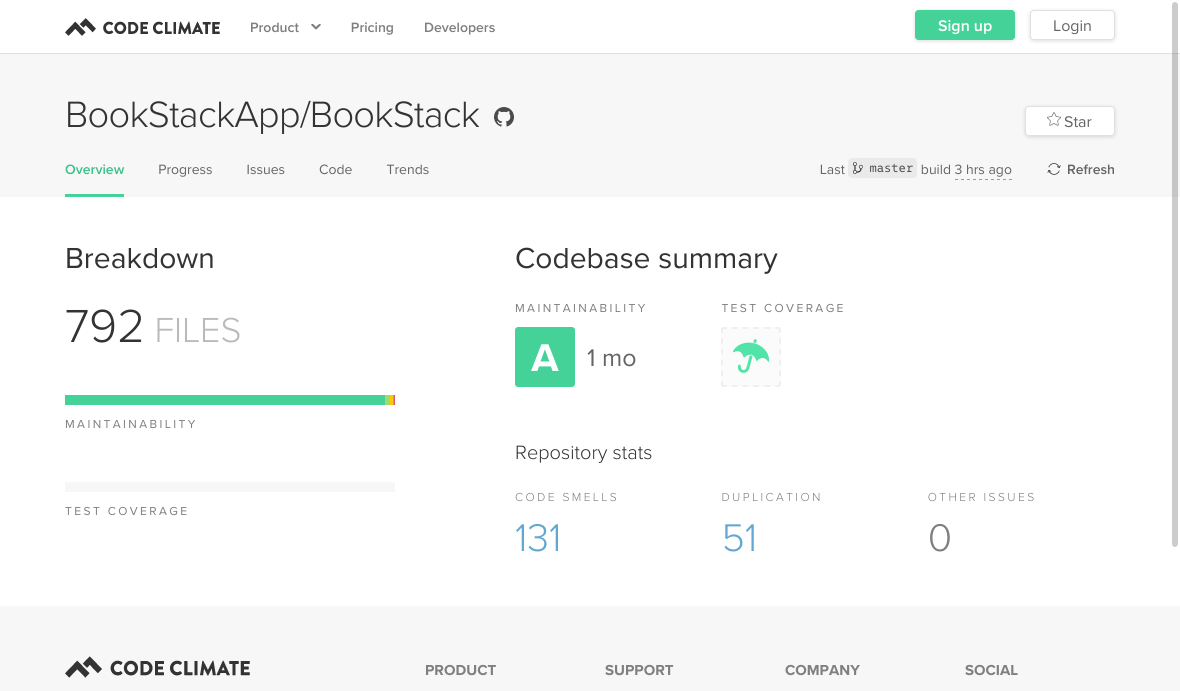The image size is (1180, 691).
Task: Click the Sign up button
Action: coord(965,26)
